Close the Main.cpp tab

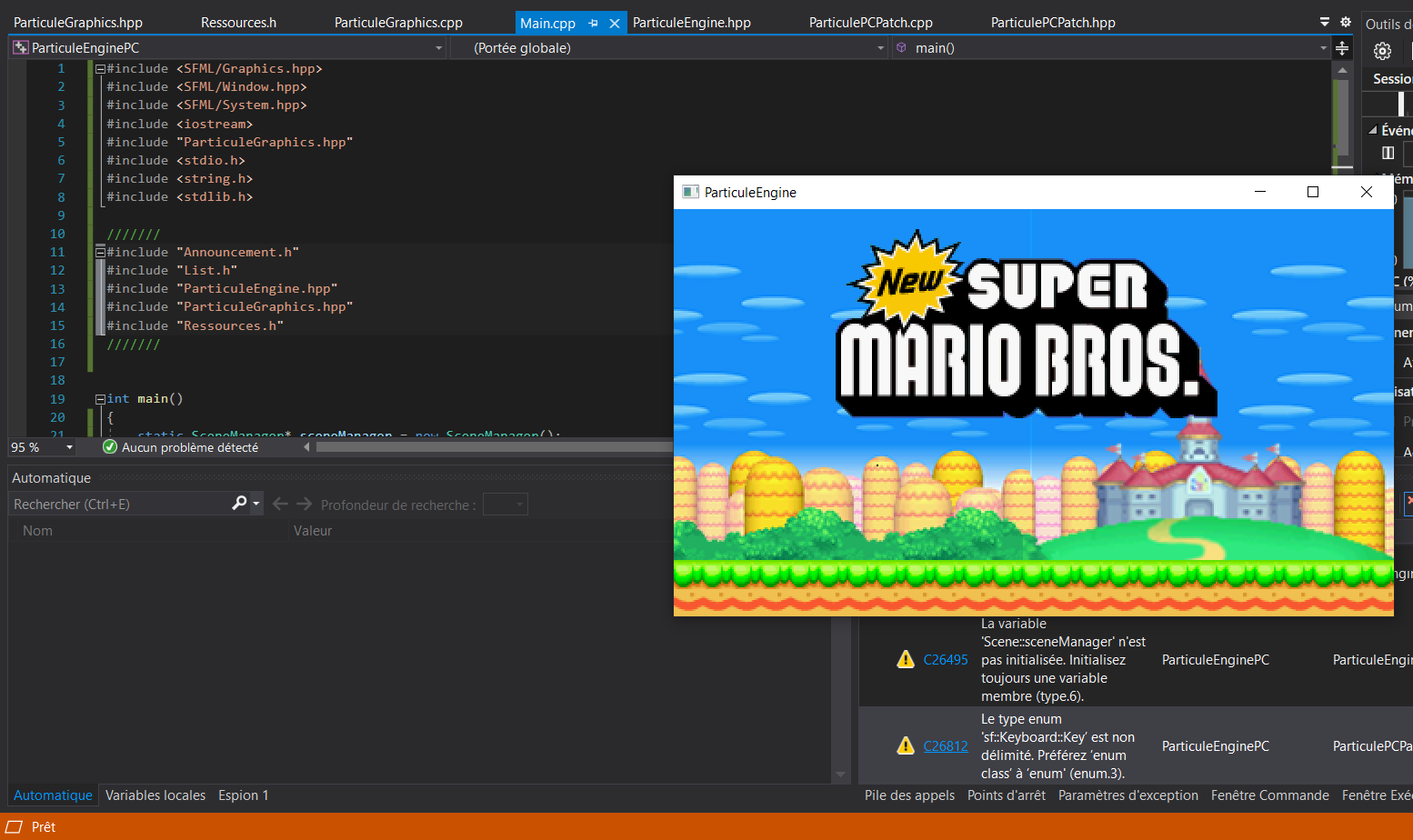click(x=615, y=24)
